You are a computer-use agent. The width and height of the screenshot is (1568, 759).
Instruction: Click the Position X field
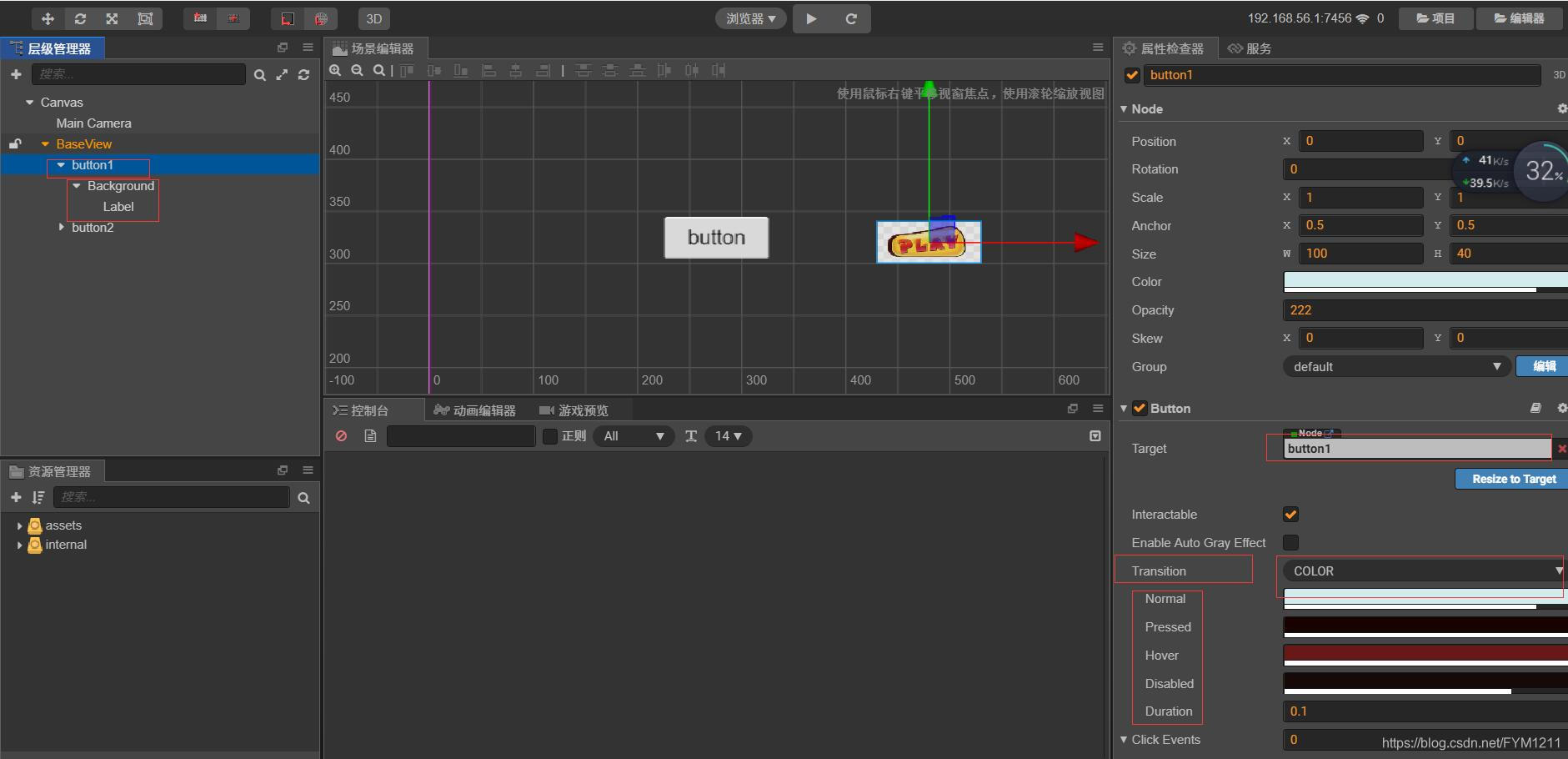1361,141
